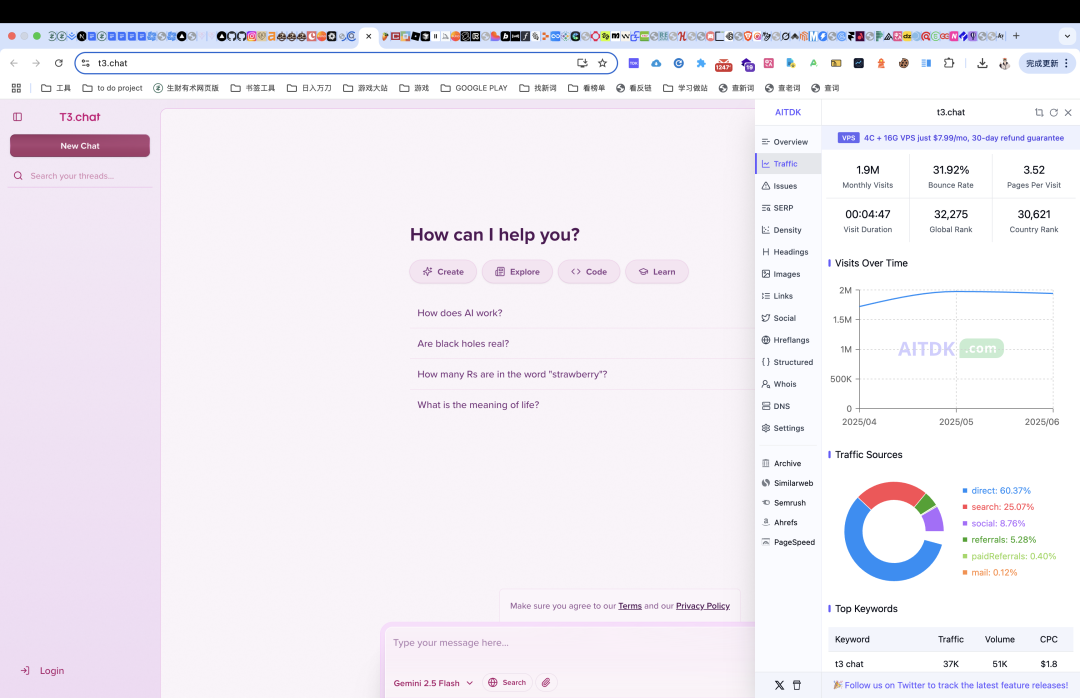Image resolution: width=1080 pixels, height=698 pixels.
Task: Open the AITDK Headings tab
Action: (788, 252)
